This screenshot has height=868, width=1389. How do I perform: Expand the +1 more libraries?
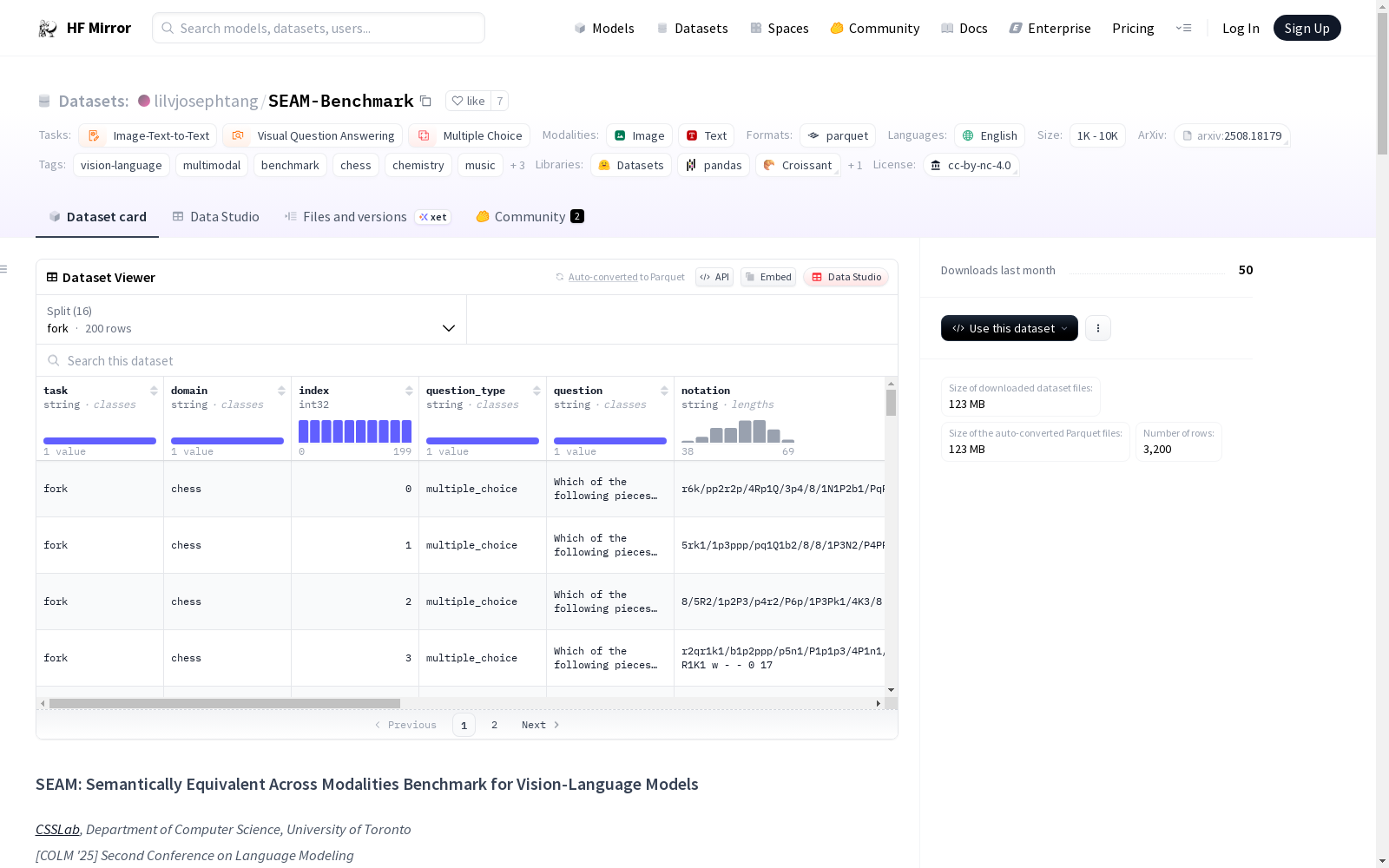click(x=855, y=165)
